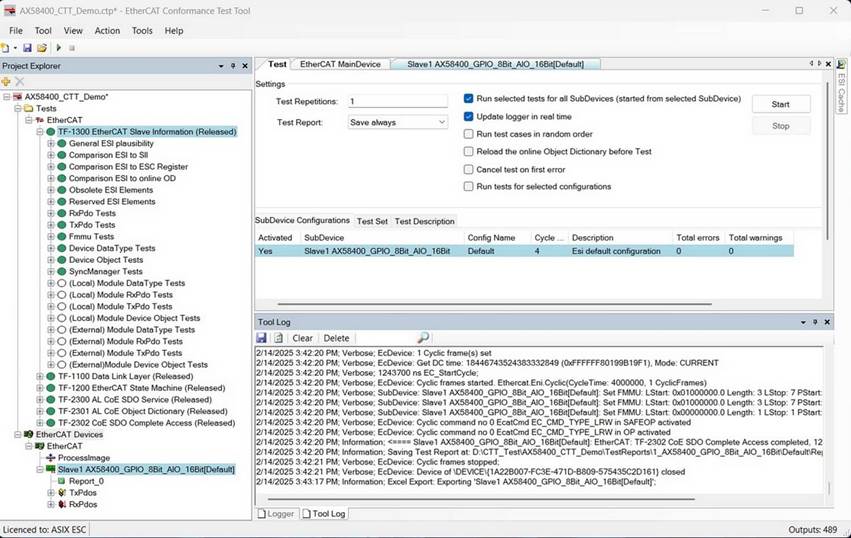Click the Save project floppy icon
Image resolution: width=851 pixels, height=538 pixels.
point(27,48)
